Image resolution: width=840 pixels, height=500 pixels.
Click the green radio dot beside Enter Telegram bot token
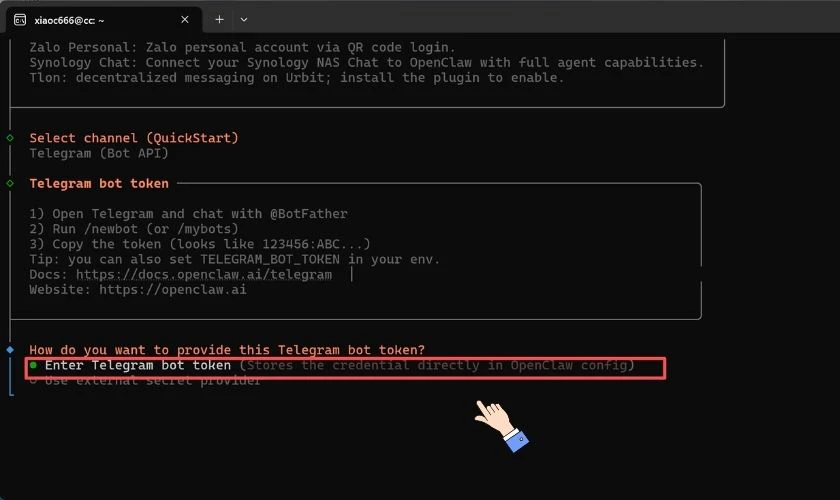[x=33, y=366]
